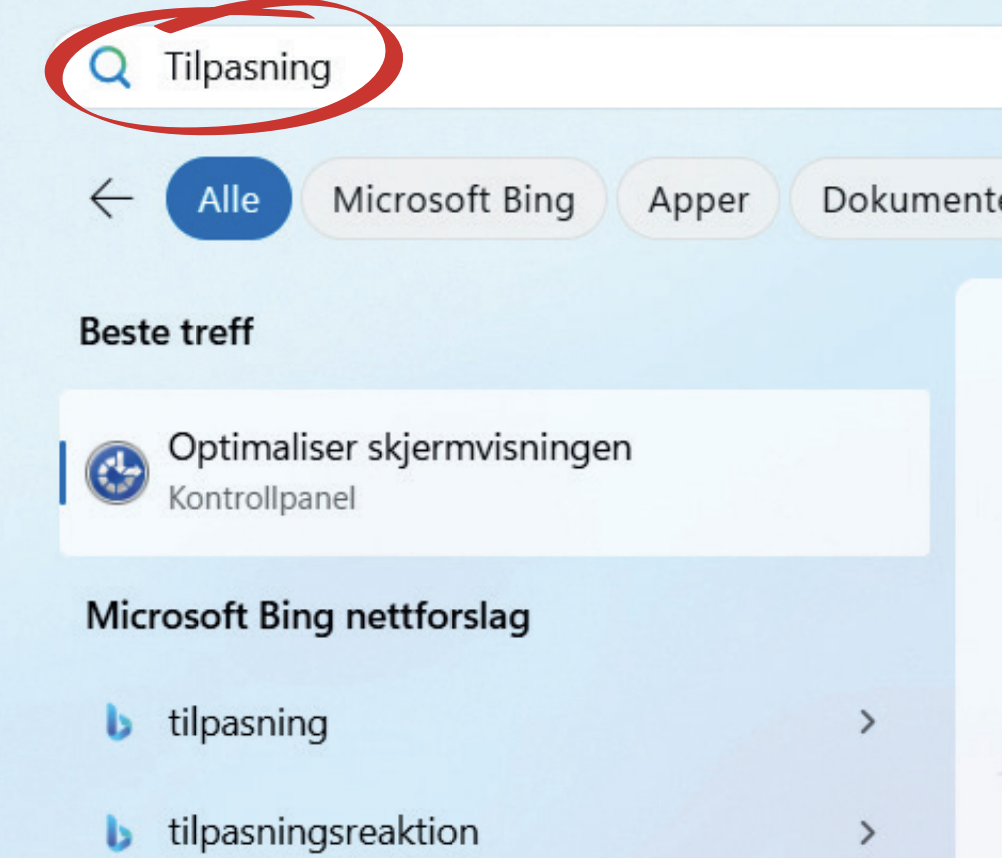
Task: Switch to the Microsoft Bing filter
Action: 453,199
